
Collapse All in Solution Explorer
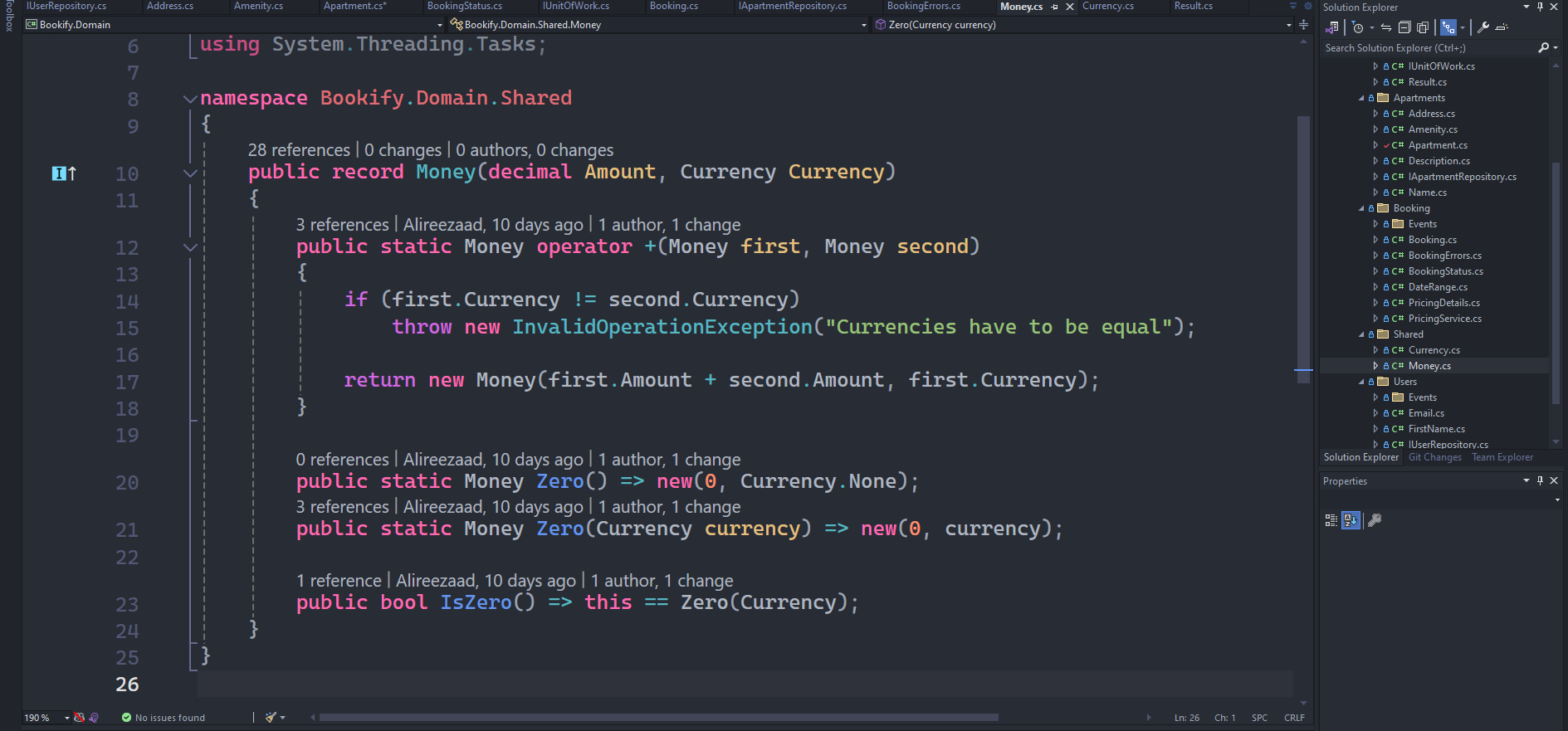pos(1404,27)
